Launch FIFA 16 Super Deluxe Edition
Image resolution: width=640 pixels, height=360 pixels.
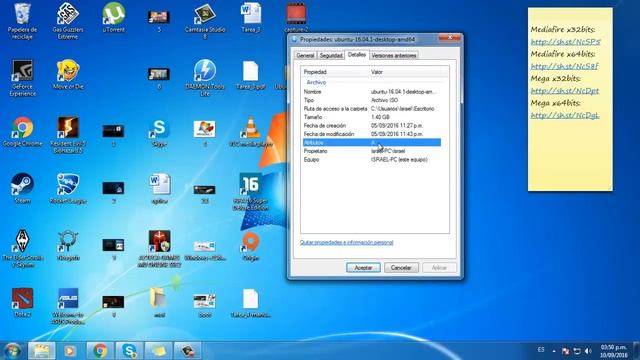tap(250, 192)
